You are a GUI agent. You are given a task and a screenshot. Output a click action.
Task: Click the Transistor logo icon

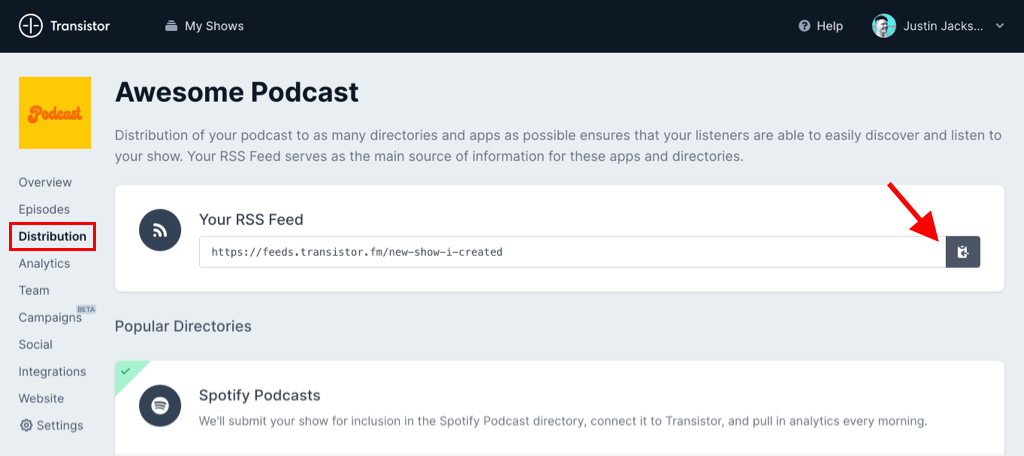pos(30,26)
